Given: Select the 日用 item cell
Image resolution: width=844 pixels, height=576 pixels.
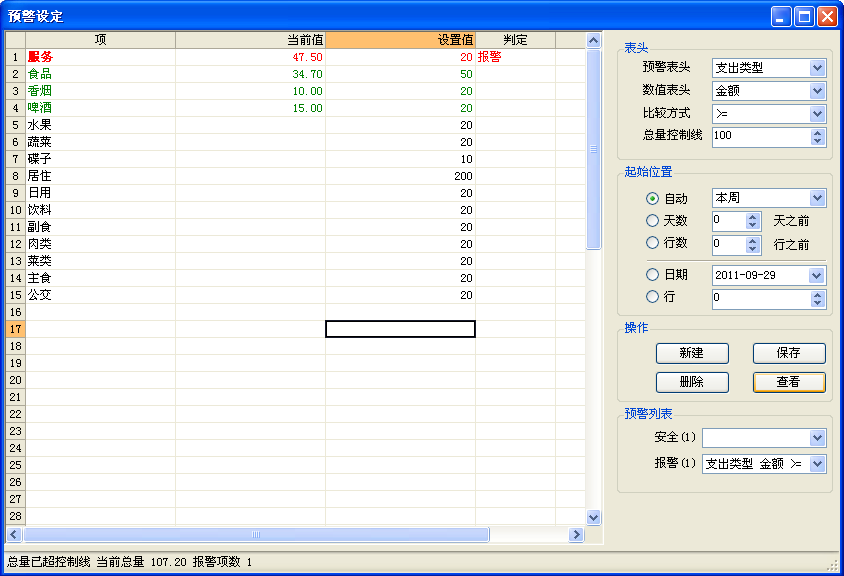Looking at the screenshot, I should [101, 193].
